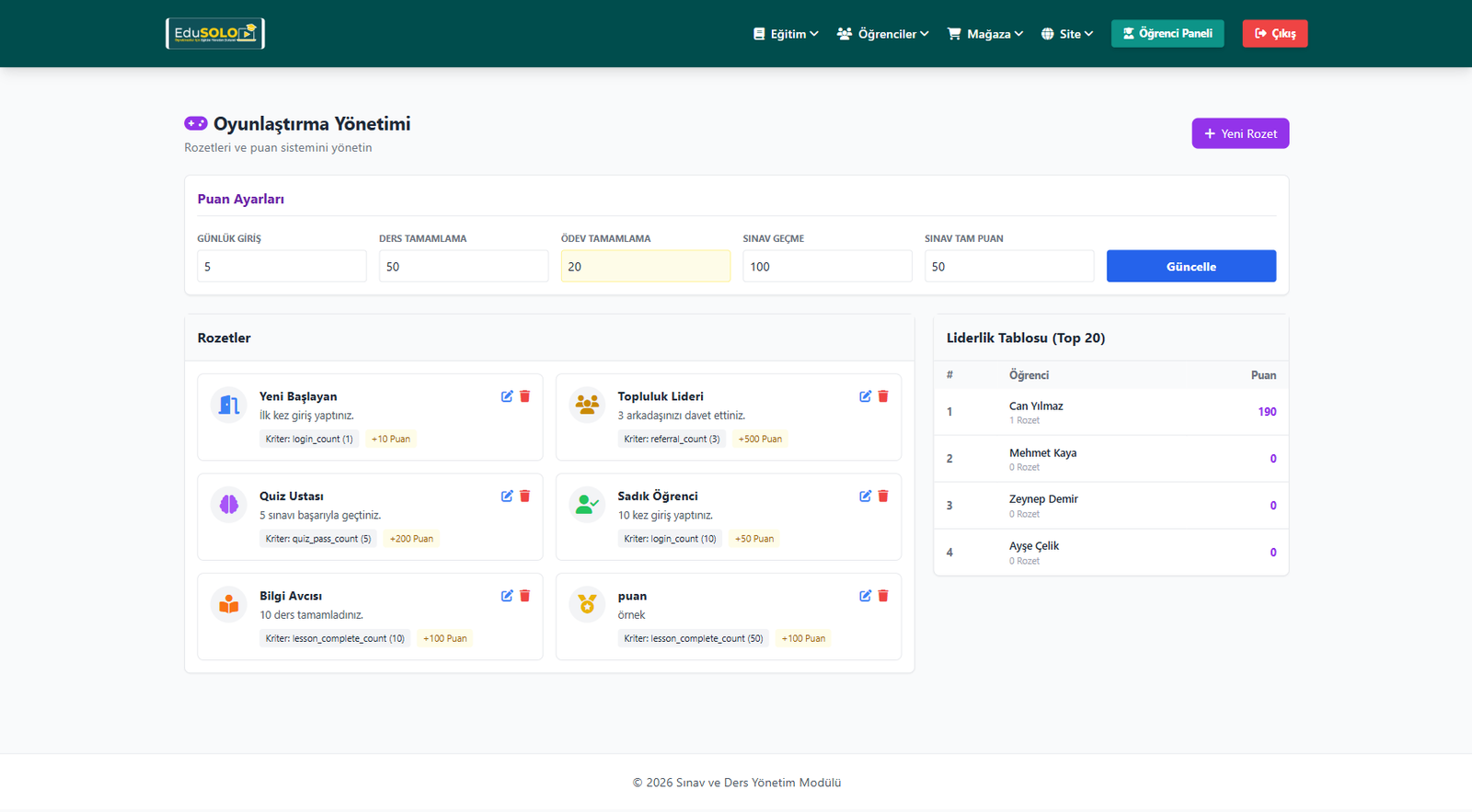
Task: Click the Günlük Giriş input field
Action: 282,267
